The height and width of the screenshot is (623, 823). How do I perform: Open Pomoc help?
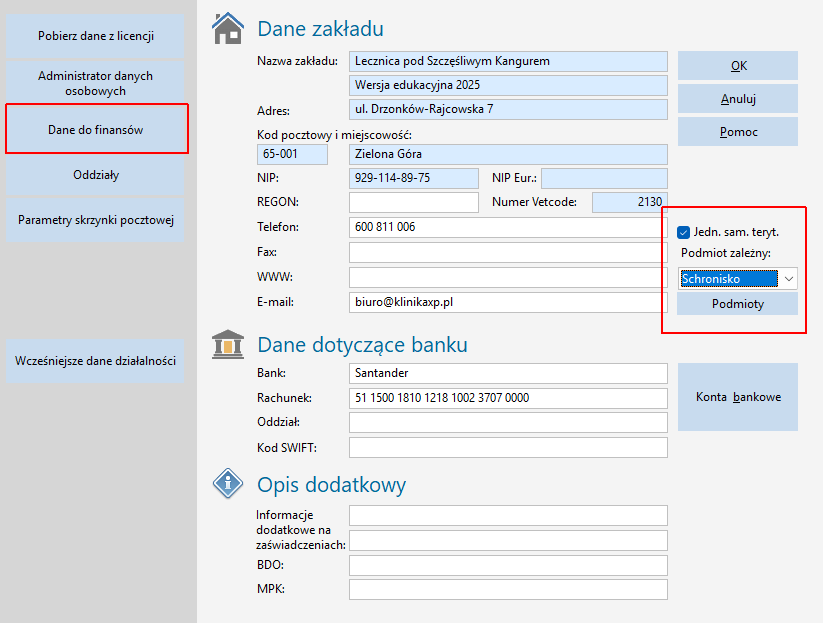(738, 132)
